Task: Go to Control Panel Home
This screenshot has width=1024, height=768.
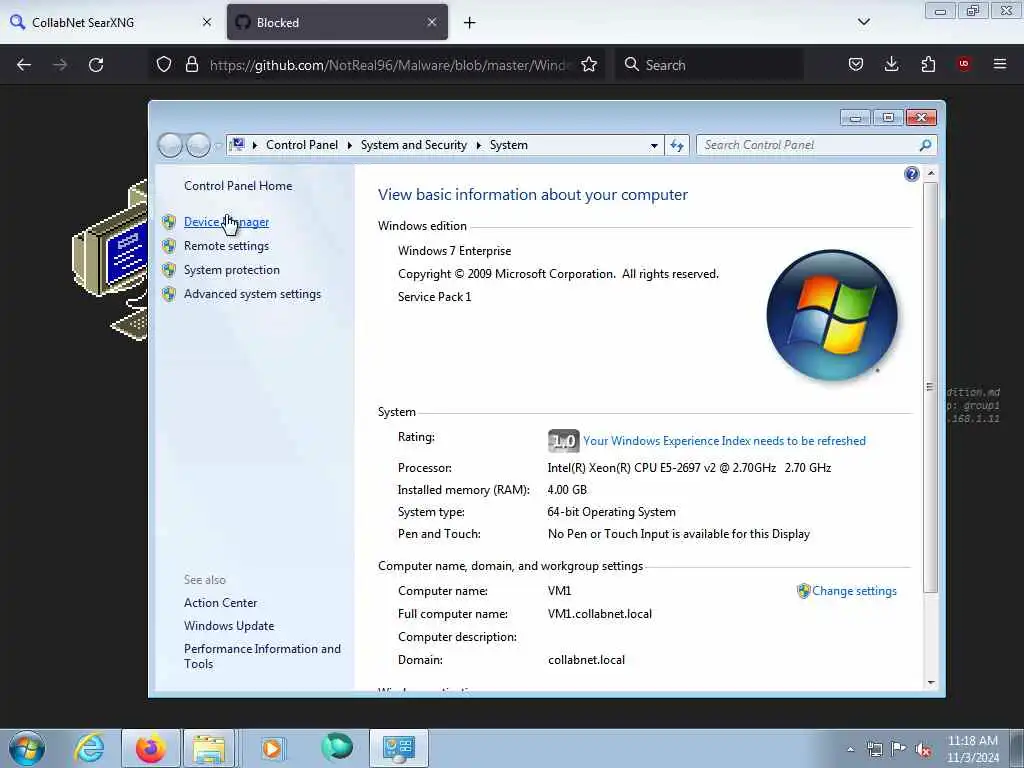Action: (x=238, y=186)
